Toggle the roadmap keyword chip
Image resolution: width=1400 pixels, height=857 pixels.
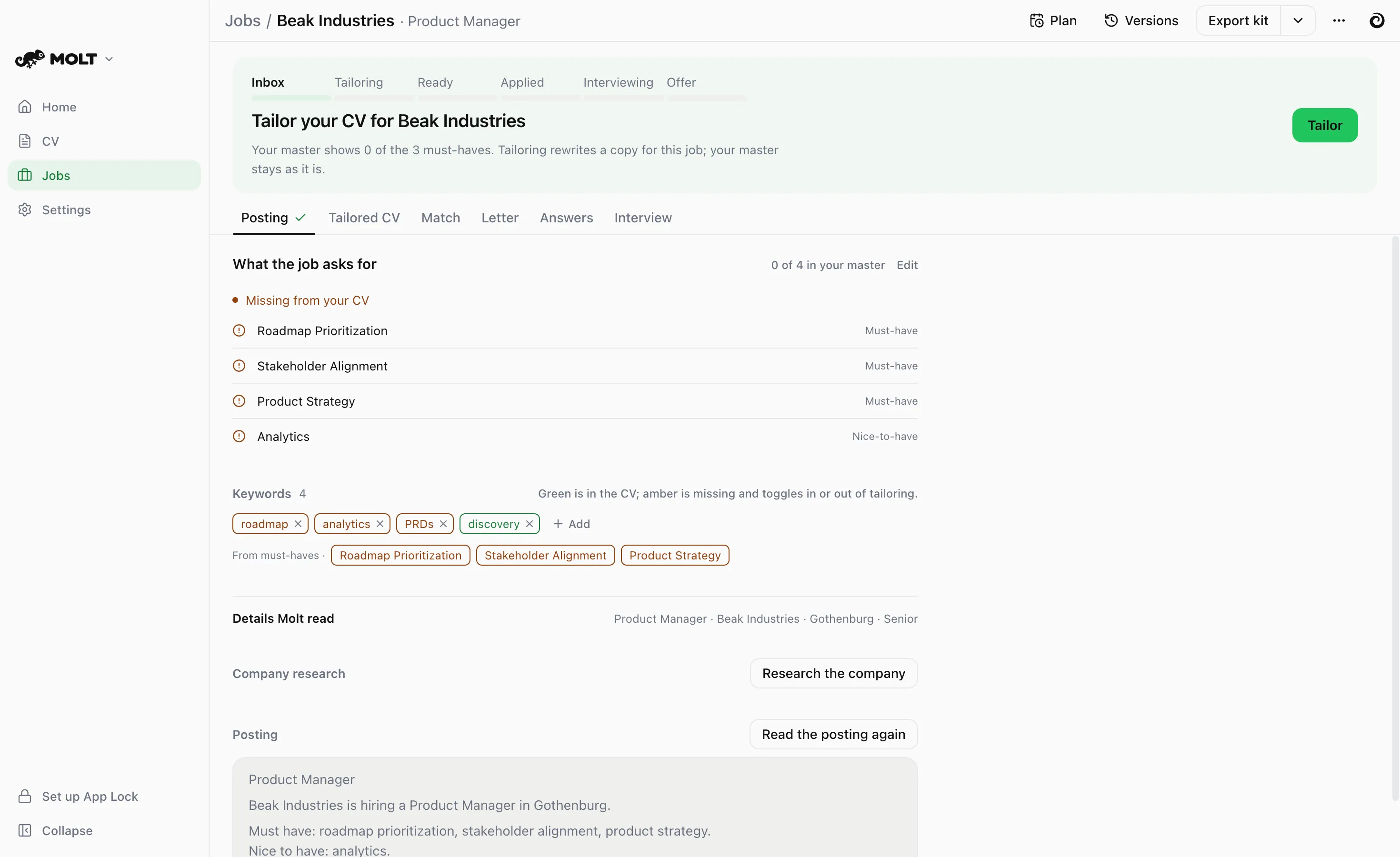(264, 524)
